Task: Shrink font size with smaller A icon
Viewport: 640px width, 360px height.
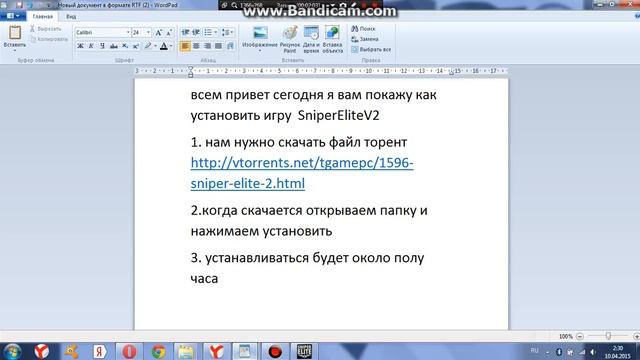Action: [x=169, y=32]
